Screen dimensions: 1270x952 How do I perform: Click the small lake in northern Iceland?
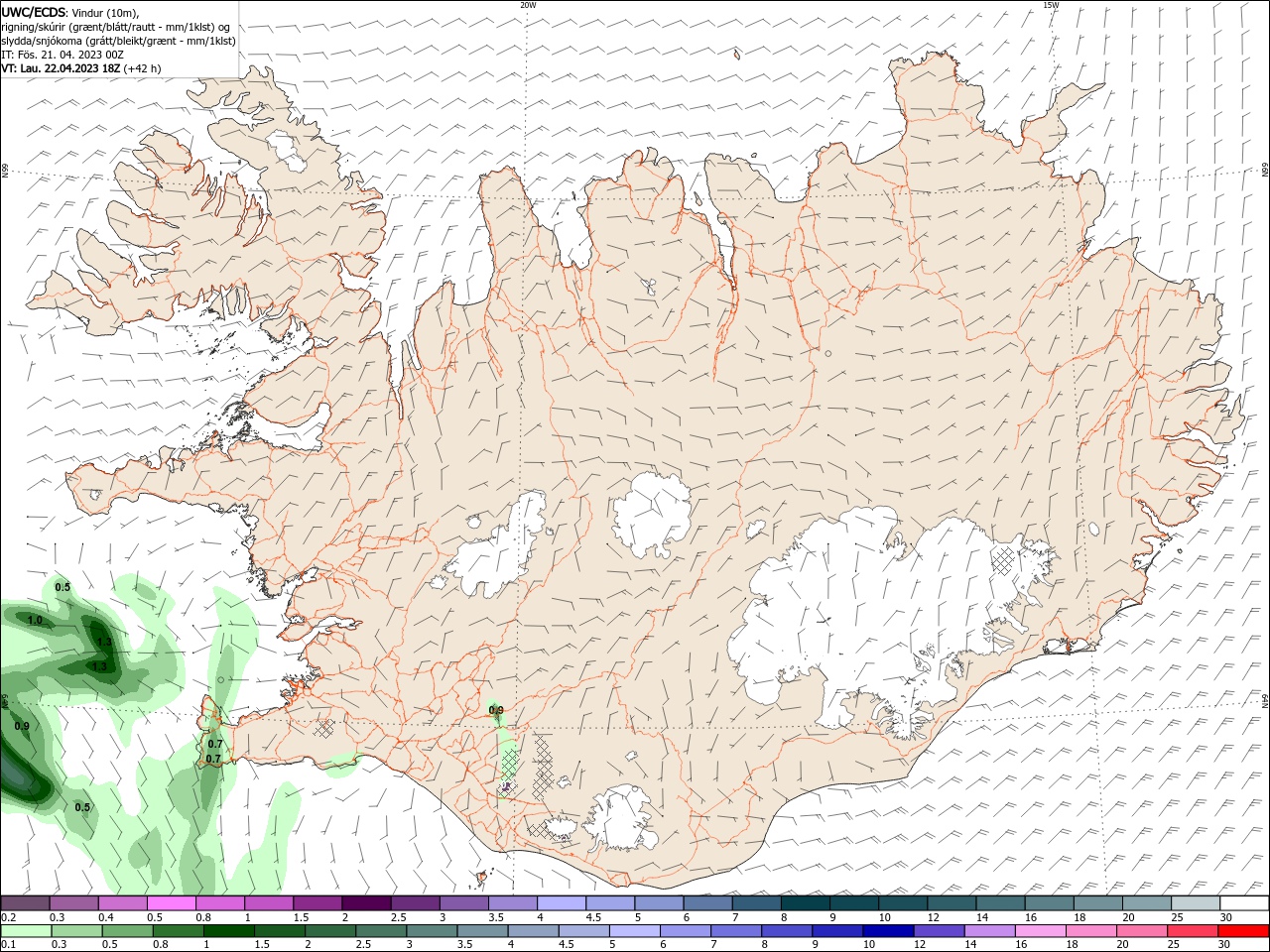648,287
